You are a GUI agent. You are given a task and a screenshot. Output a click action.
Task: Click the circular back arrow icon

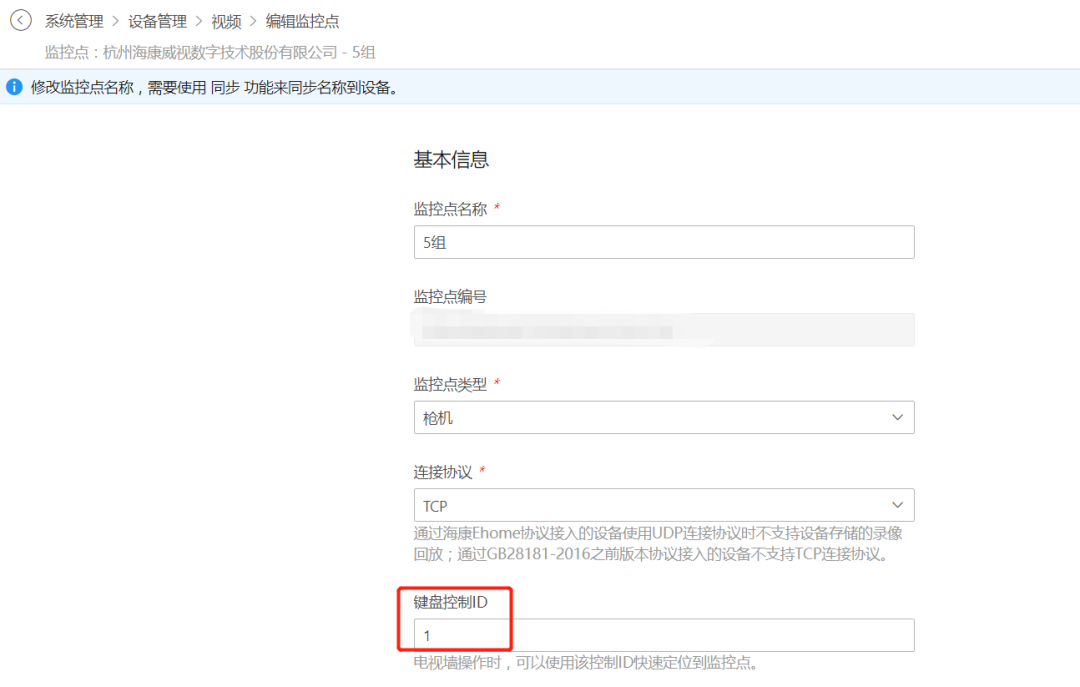pos(21,21)
